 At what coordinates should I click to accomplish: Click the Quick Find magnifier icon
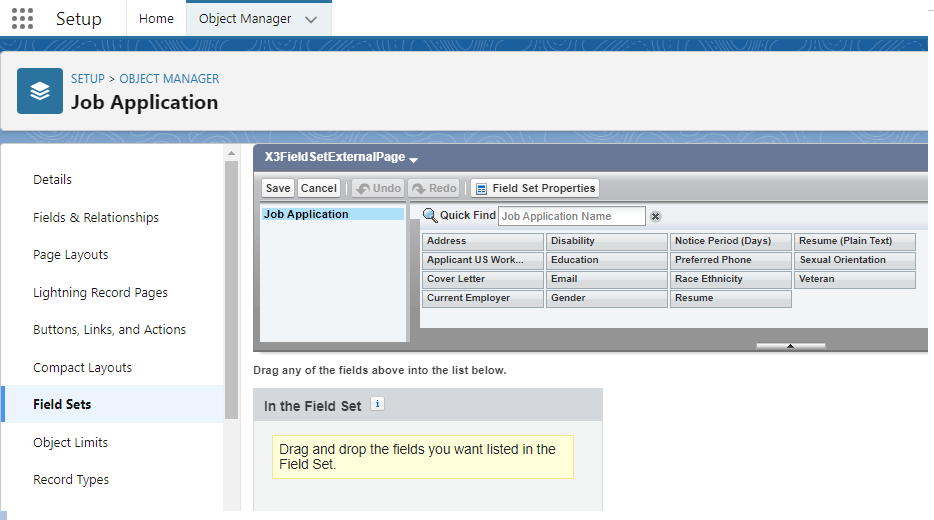coord(430,216)
